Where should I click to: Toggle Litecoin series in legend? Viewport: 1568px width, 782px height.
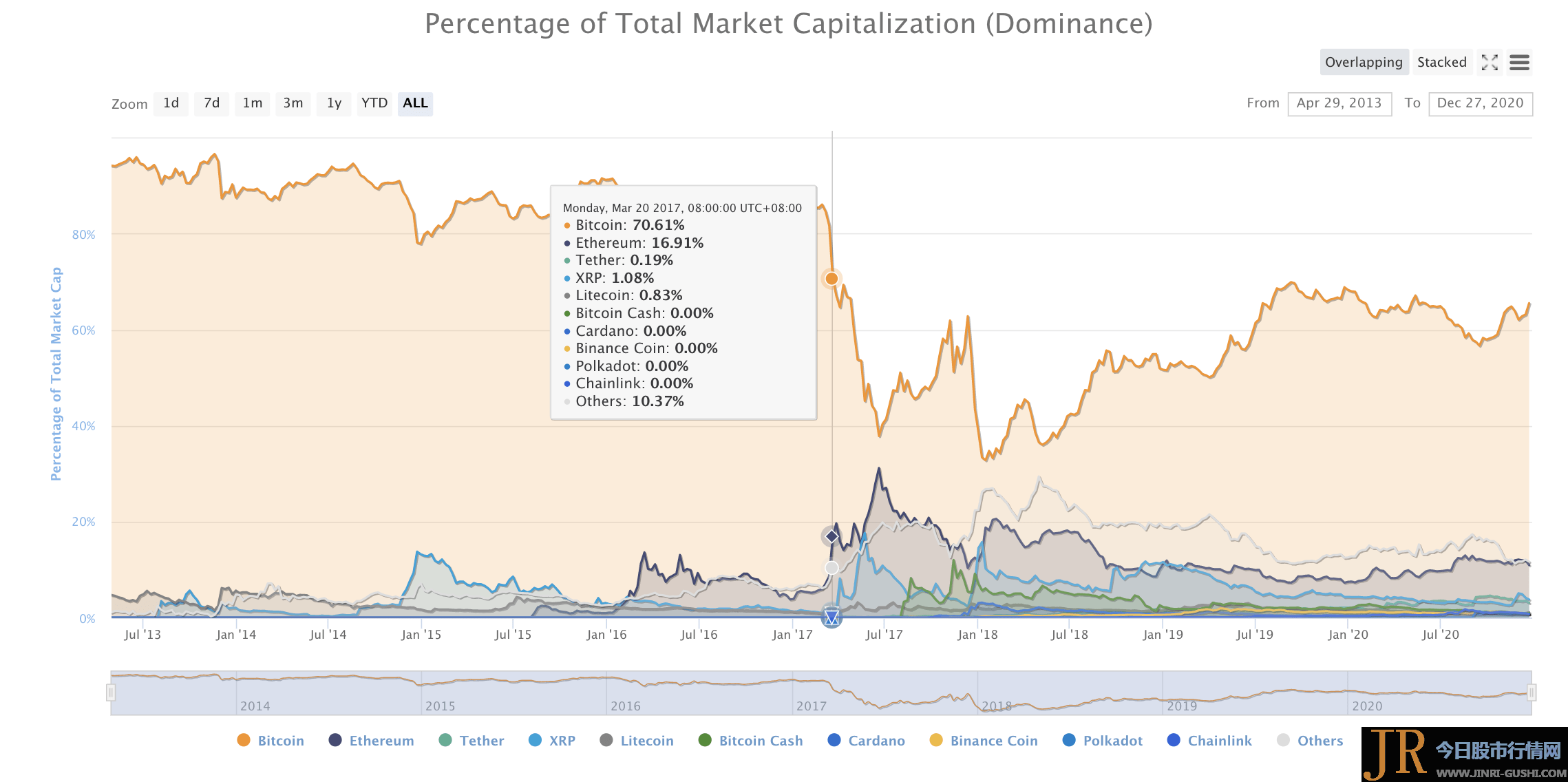(636, 741)
